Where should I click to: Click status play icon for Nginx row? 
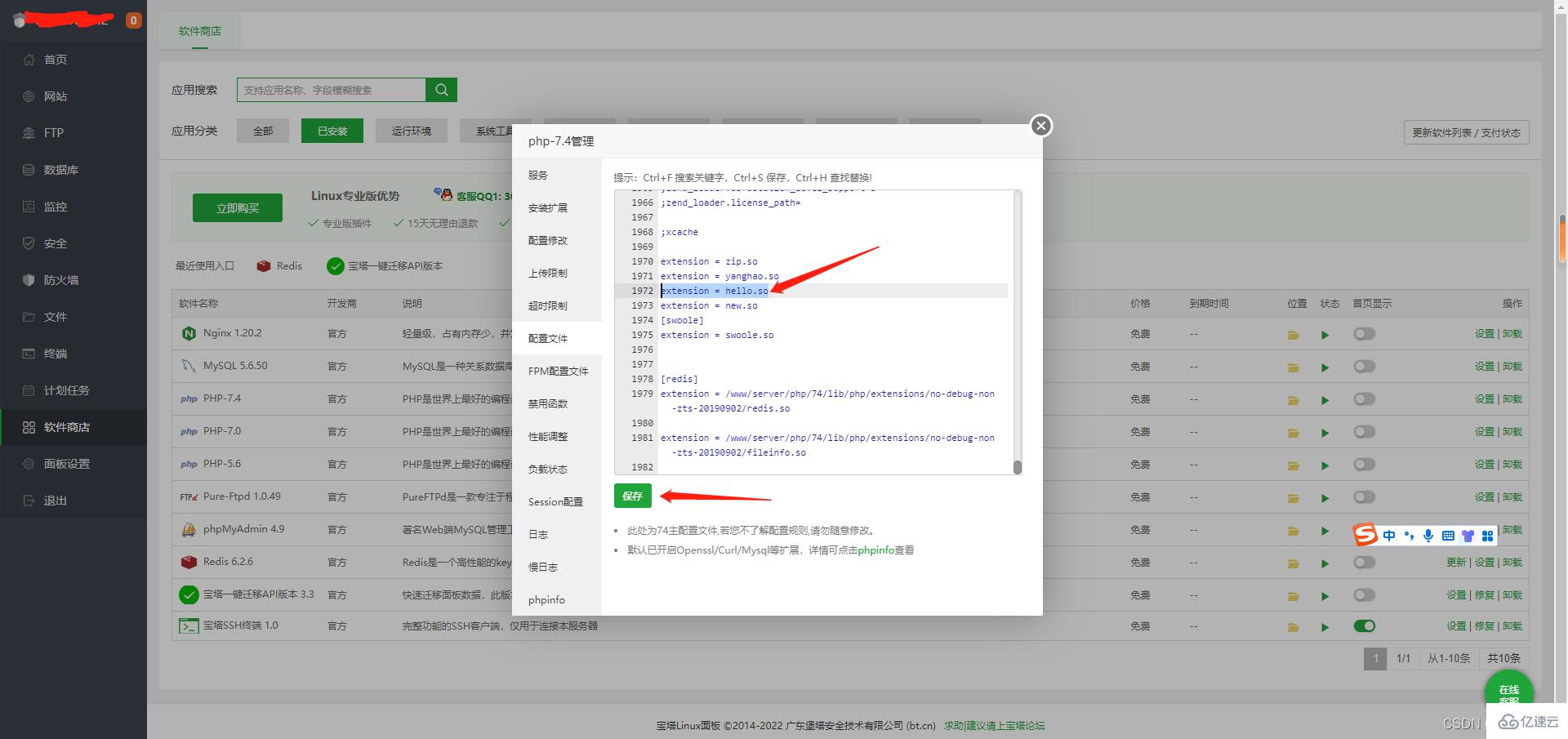(x=1325, y=335)
